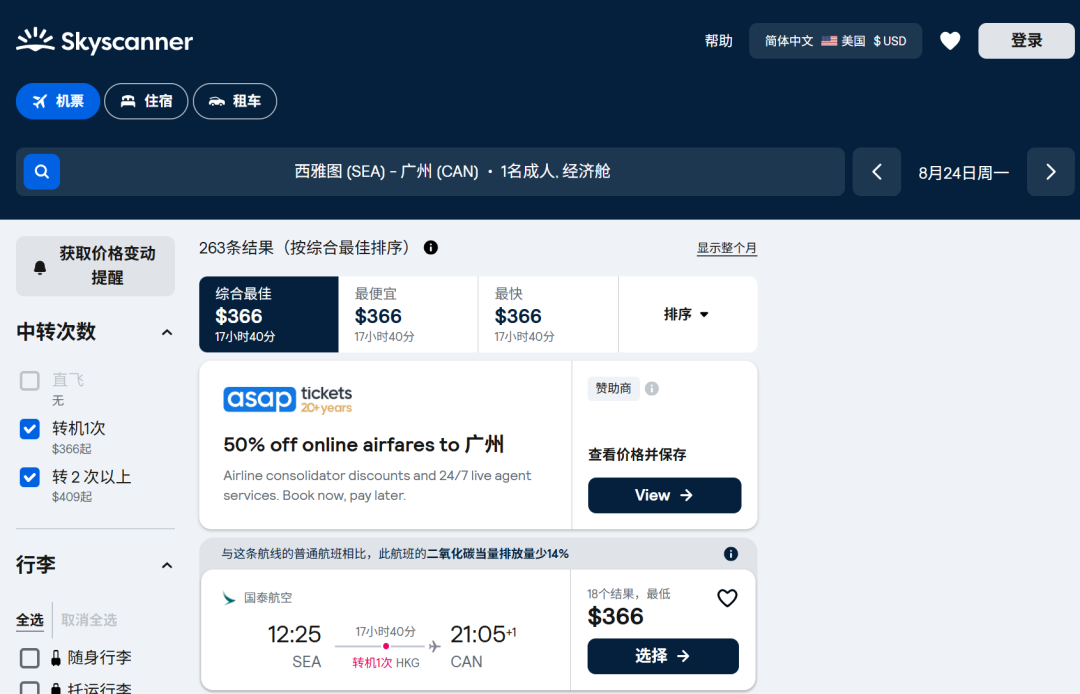Screen dimensions: 1080x694
Task: Go to next day with right arrow
Action: [x=1050, y=171]
